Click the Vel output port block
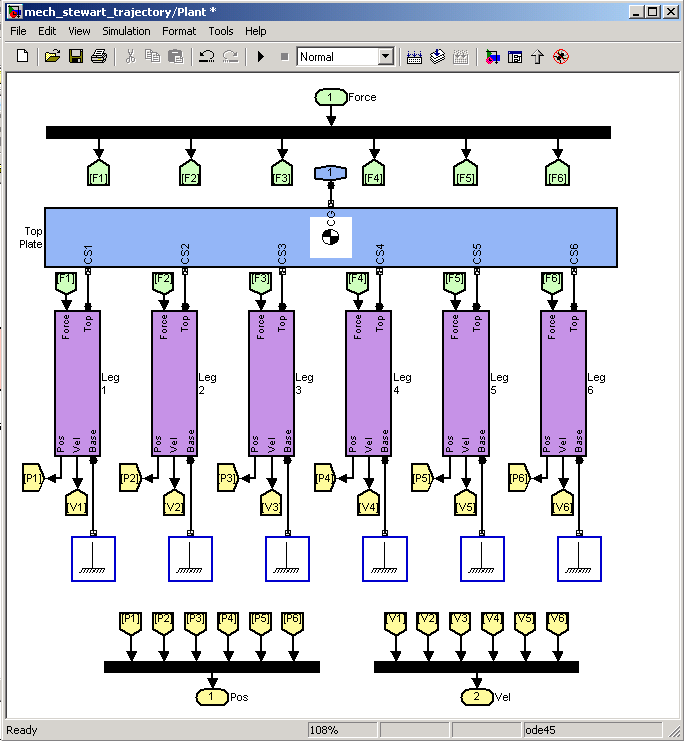 coord(477,696)
